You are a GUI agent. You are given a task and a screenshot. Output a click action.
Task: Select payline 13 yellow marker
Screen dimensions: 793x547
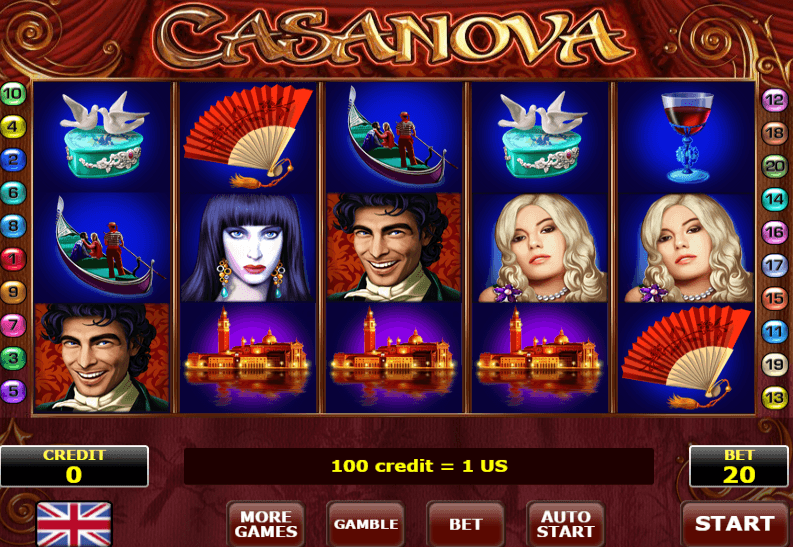coord(774,398)
